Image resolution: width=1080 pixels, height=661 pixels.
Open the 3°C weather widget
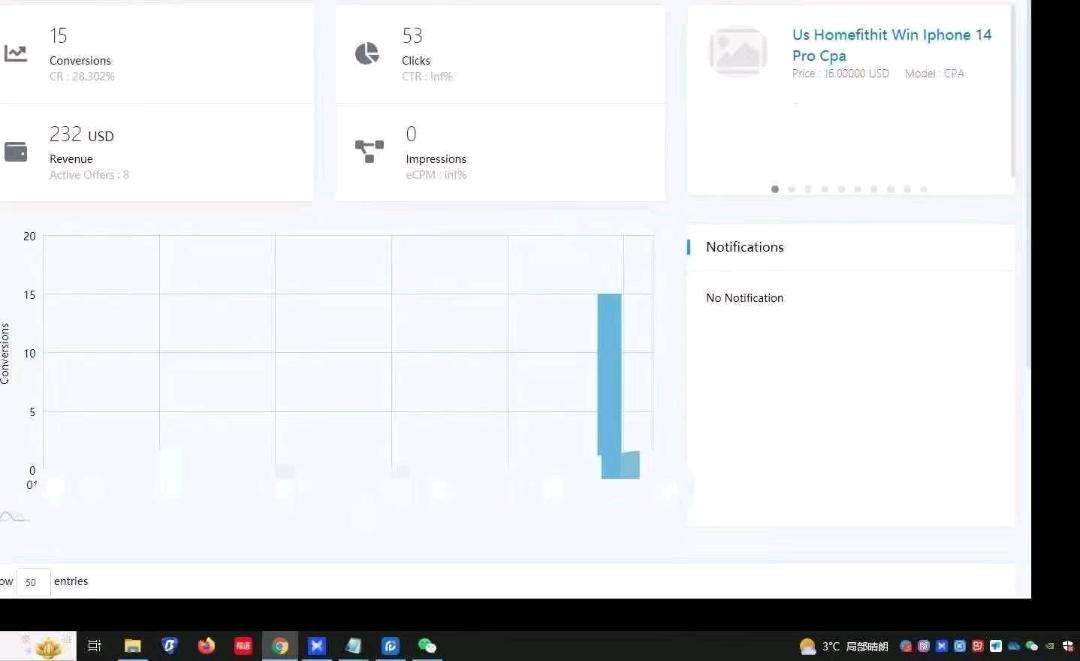point(844,647)
